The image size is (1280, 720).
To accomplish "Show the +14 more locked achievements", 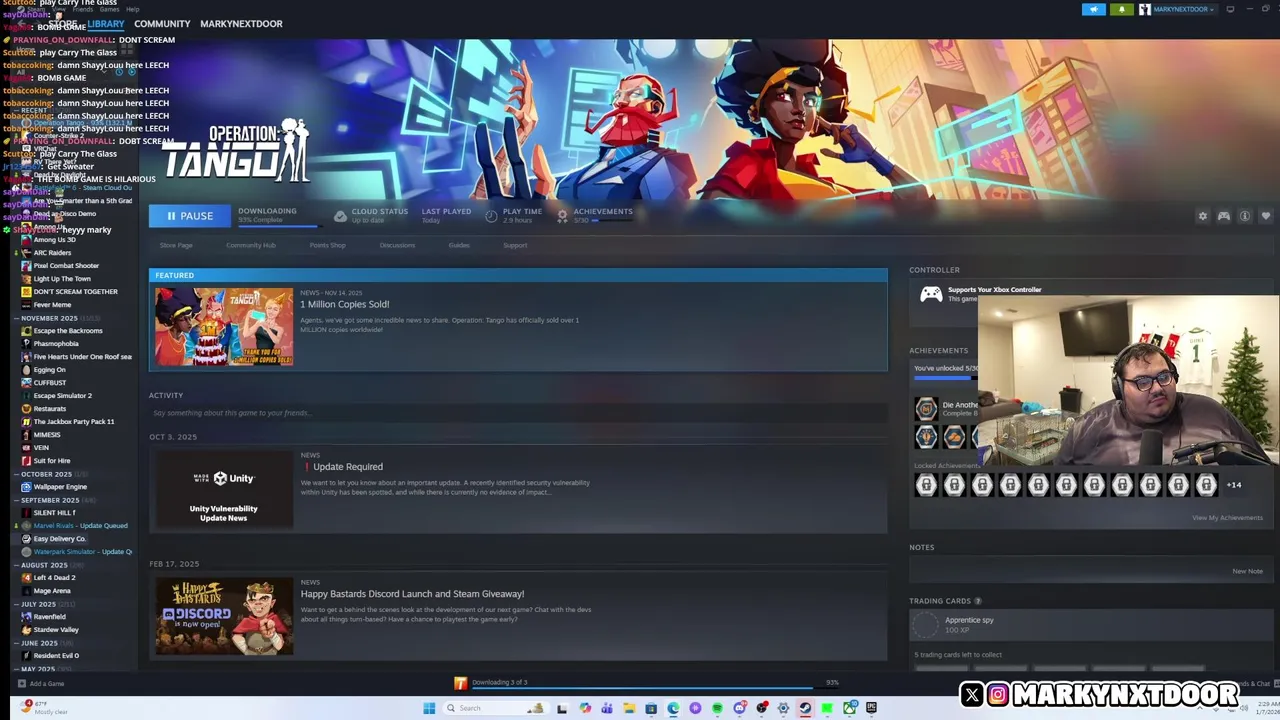I will [x=1234, y=486].
